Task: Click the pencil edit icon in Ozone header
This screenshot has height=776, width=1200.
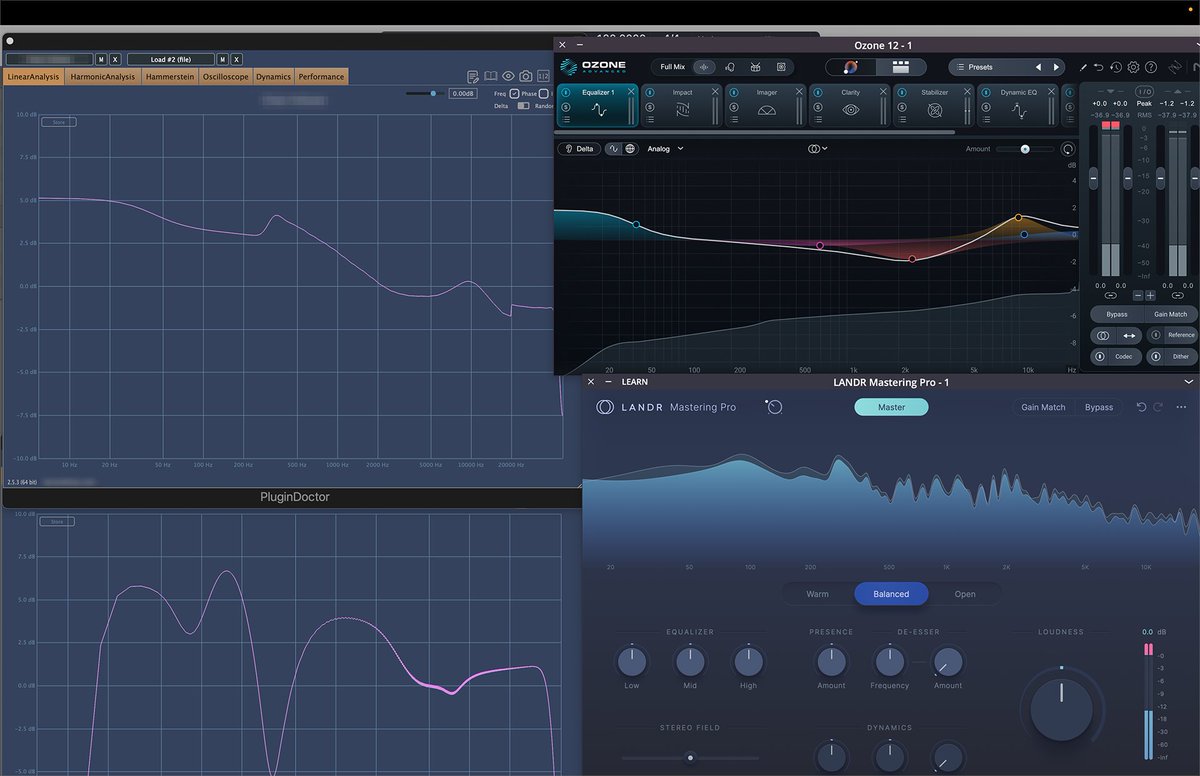Action: coord(1083,67)
